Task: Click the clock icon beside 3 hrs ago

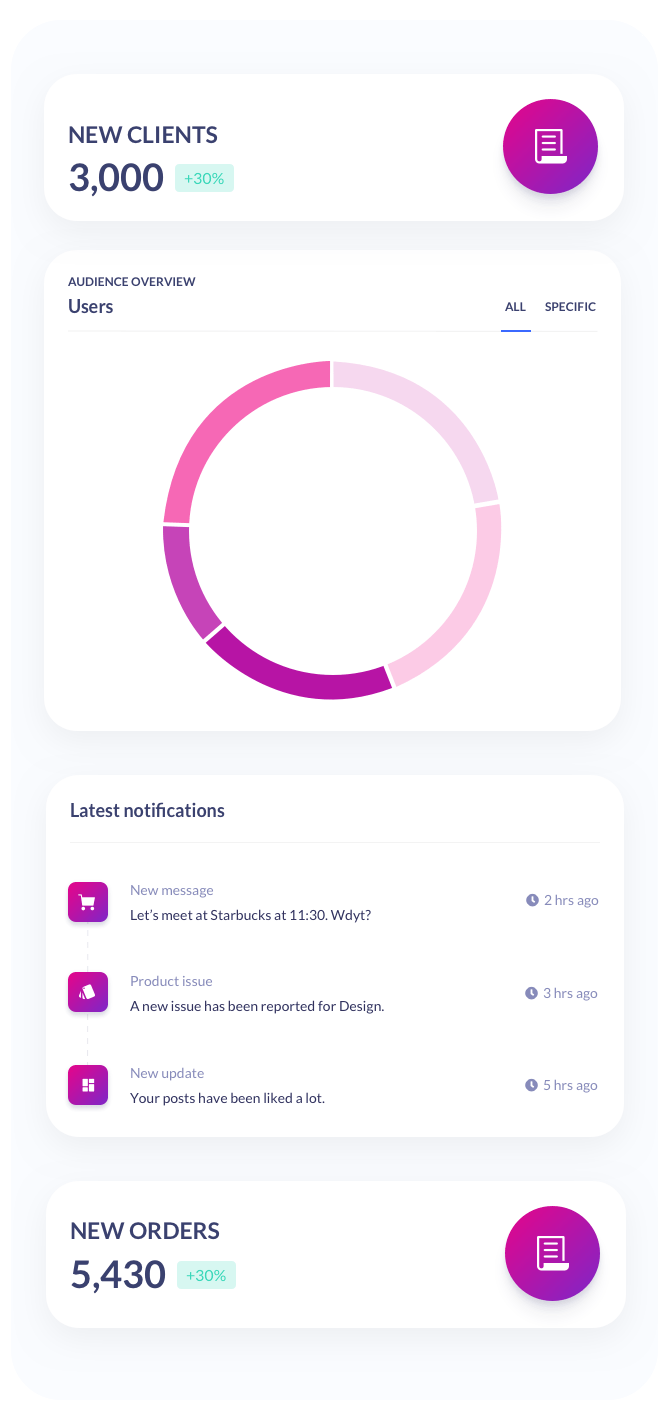Action: (532, 993)
